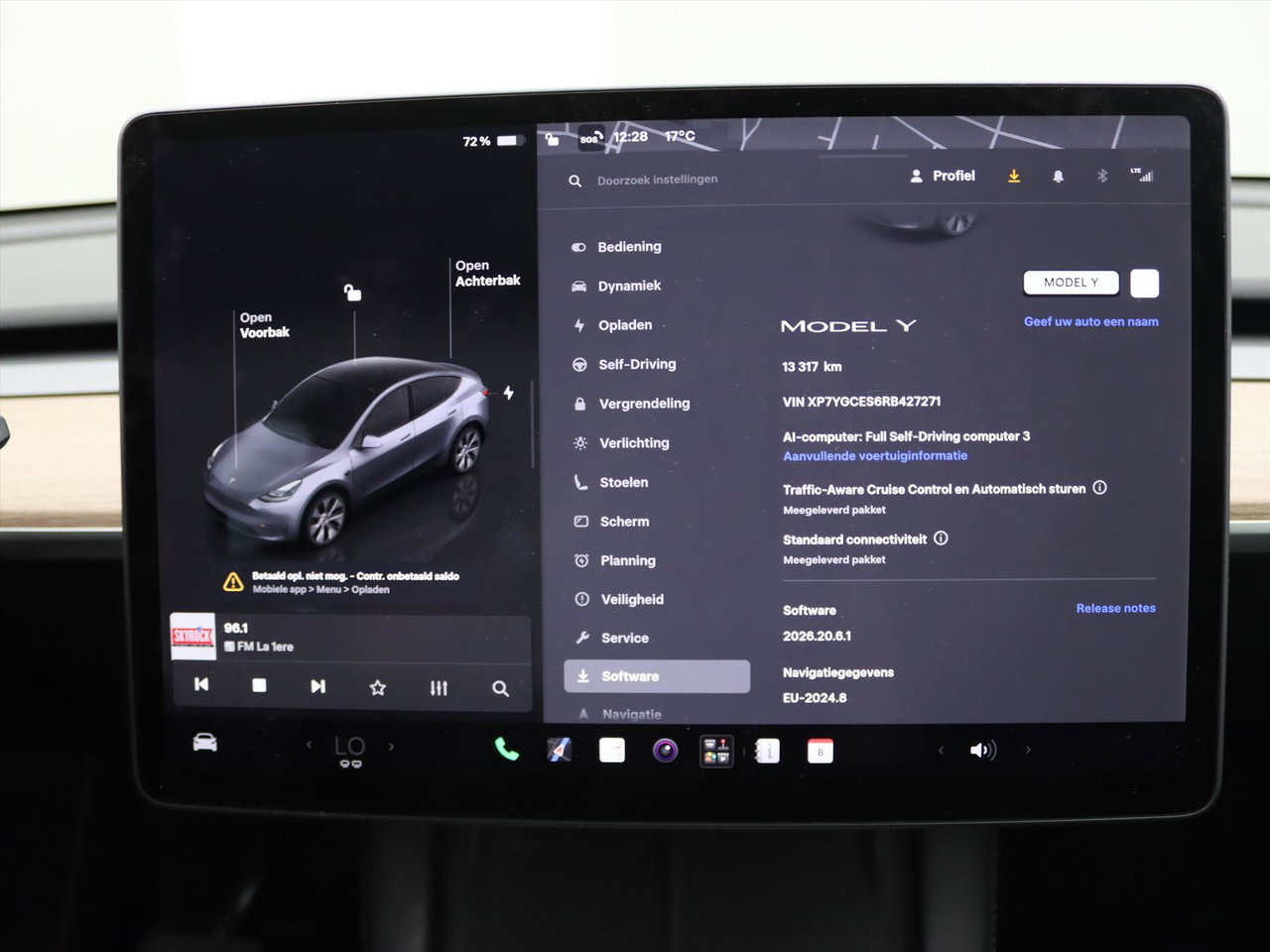Tap Open Voorbak label

pos(264,325)
